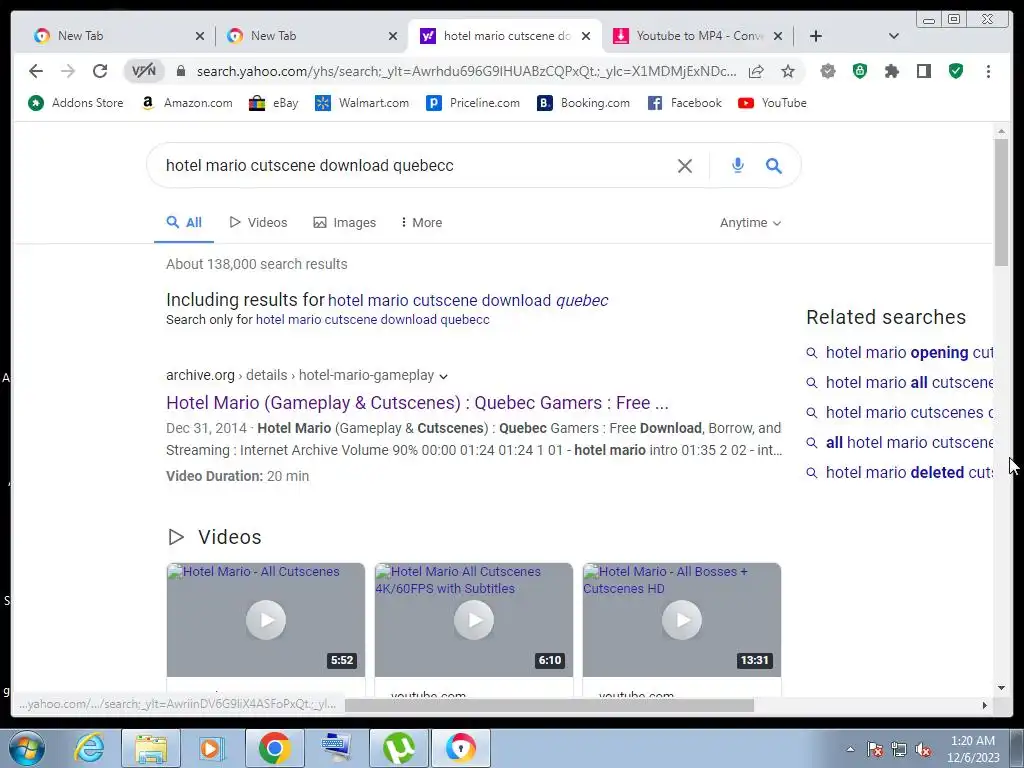1024x768 pixels.
Task: Clear the search query with X
Action: pos(684,166)
